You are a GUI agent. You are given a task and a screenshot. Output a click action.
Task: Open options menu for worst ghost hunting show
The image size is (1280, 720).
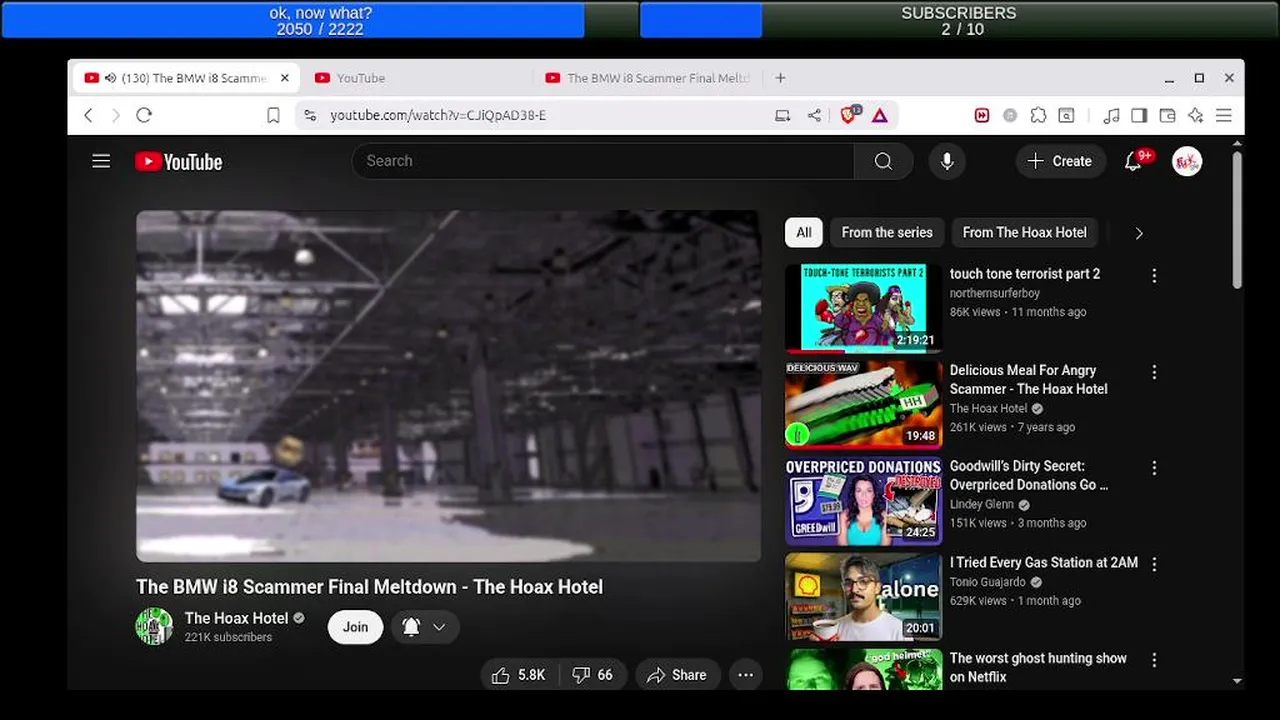click(x=1154, y=660)
